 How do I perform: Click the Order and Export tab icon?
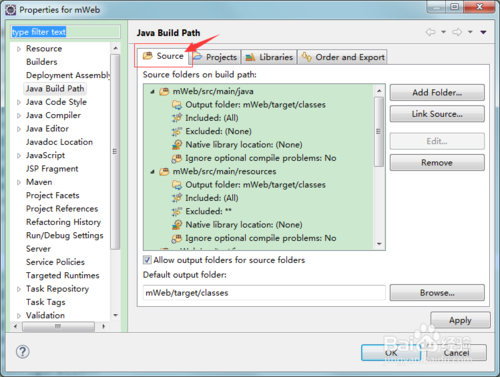click(x=307, y=57)
